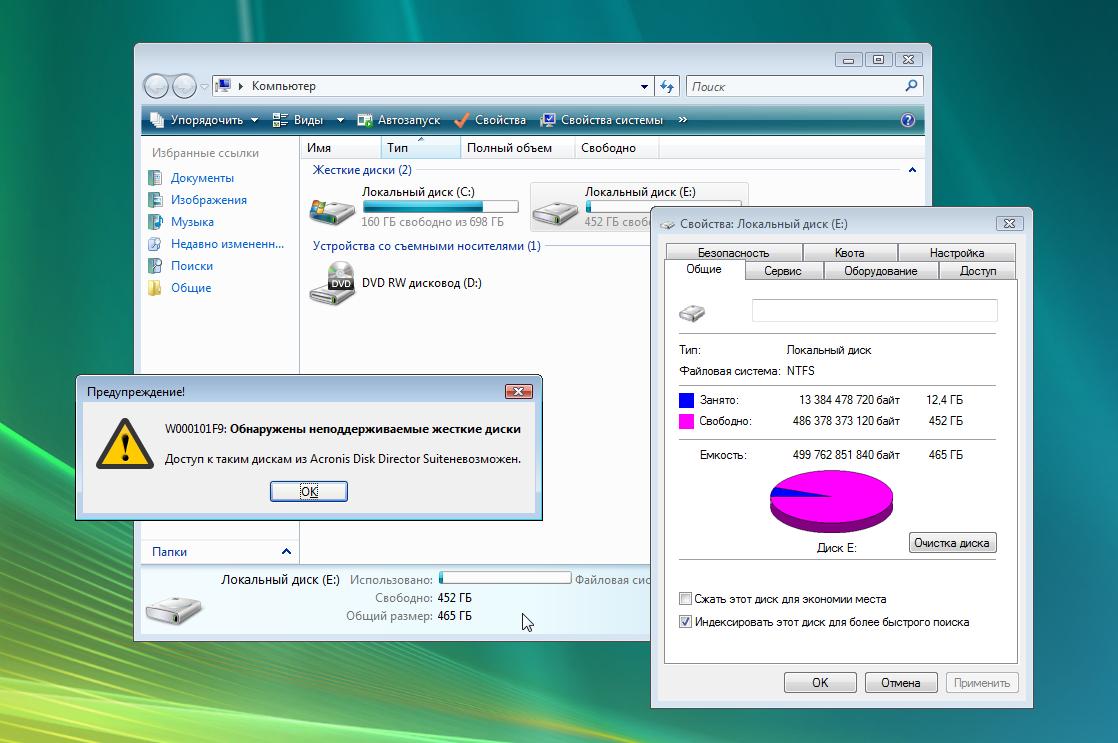1118x743 pixels.
Task: Open Недавно измененные in the favorites links
Action: 227,244
